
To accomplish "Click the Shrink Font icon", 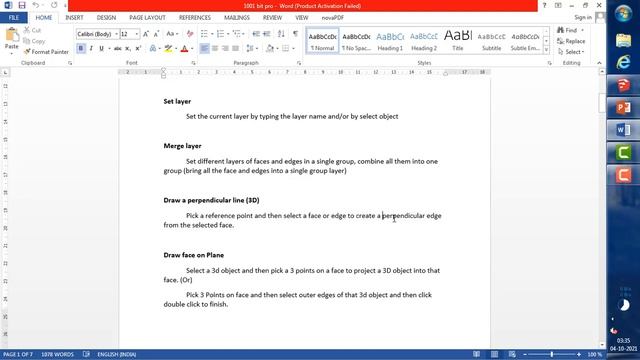I will (156, 34).
